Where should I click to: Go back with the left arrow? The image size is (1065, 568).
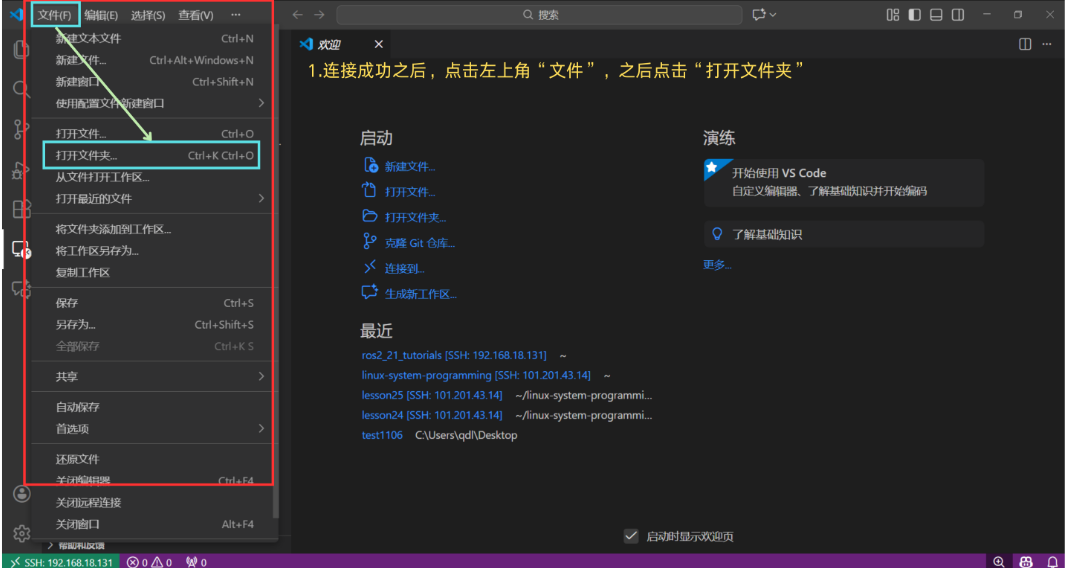pyautogui.click(x=297, y=14)
